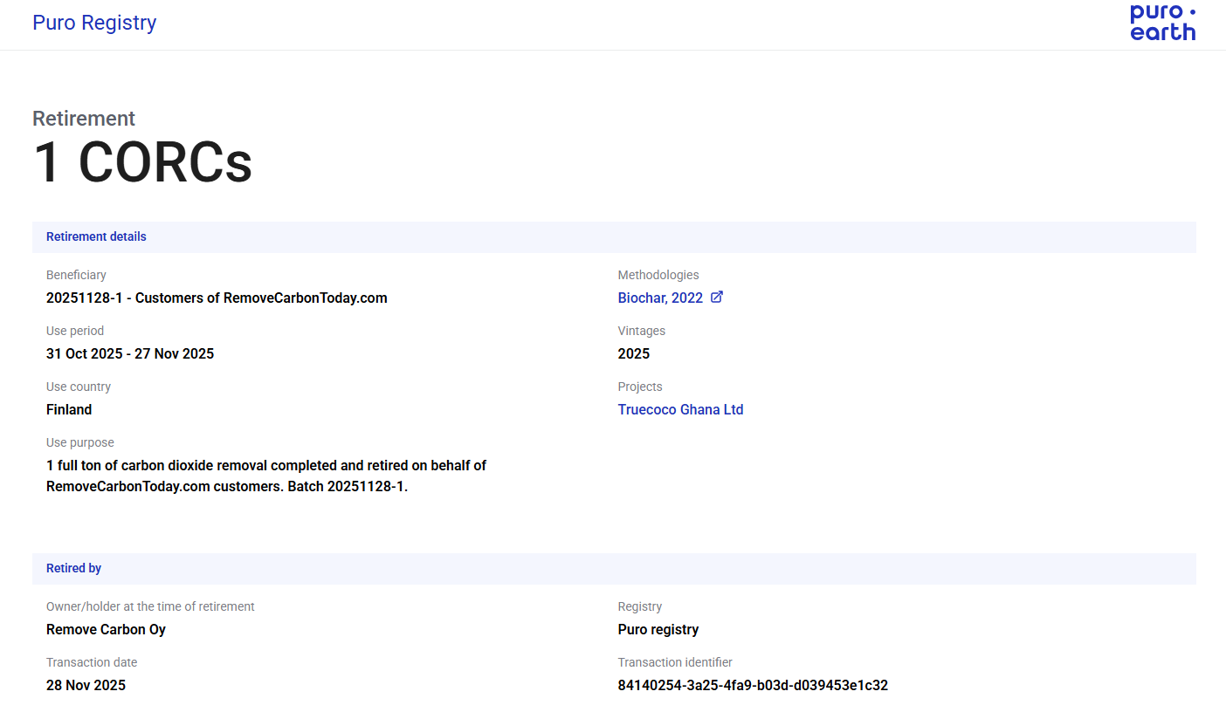Click the 28 Nov 2025 transaction date
Viewport: 1226px width, 712px height.
pyautogui.click(x=86, y=686)
